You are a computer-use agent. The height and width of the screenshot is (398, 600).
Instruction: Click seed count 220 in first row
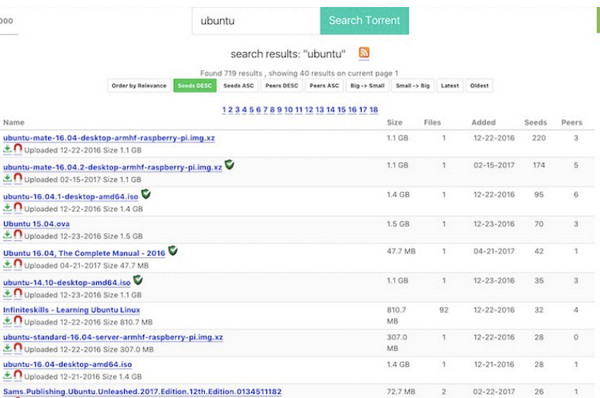pyautogui.click(x=539, y=138)
